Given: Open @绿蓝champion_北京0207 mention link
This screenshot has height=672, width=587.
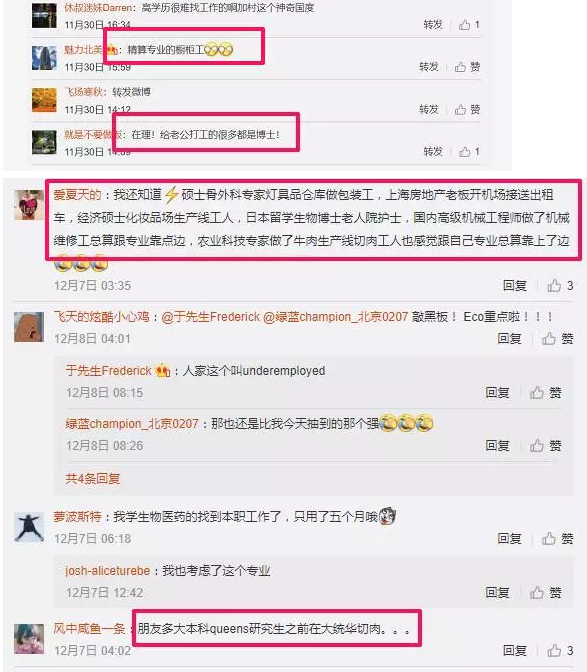Looking at the screenshot, I should coord(335,317).
